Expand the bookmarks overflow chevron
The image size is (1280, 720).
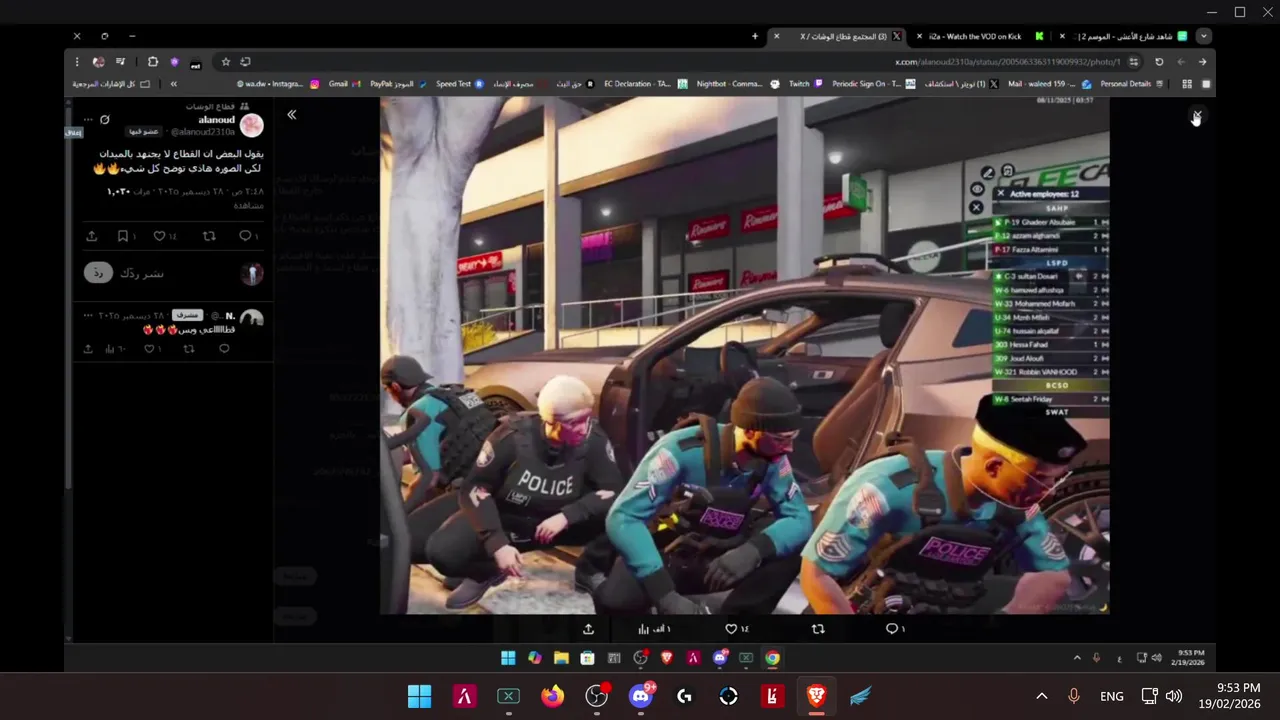click(x=174, y=84)
